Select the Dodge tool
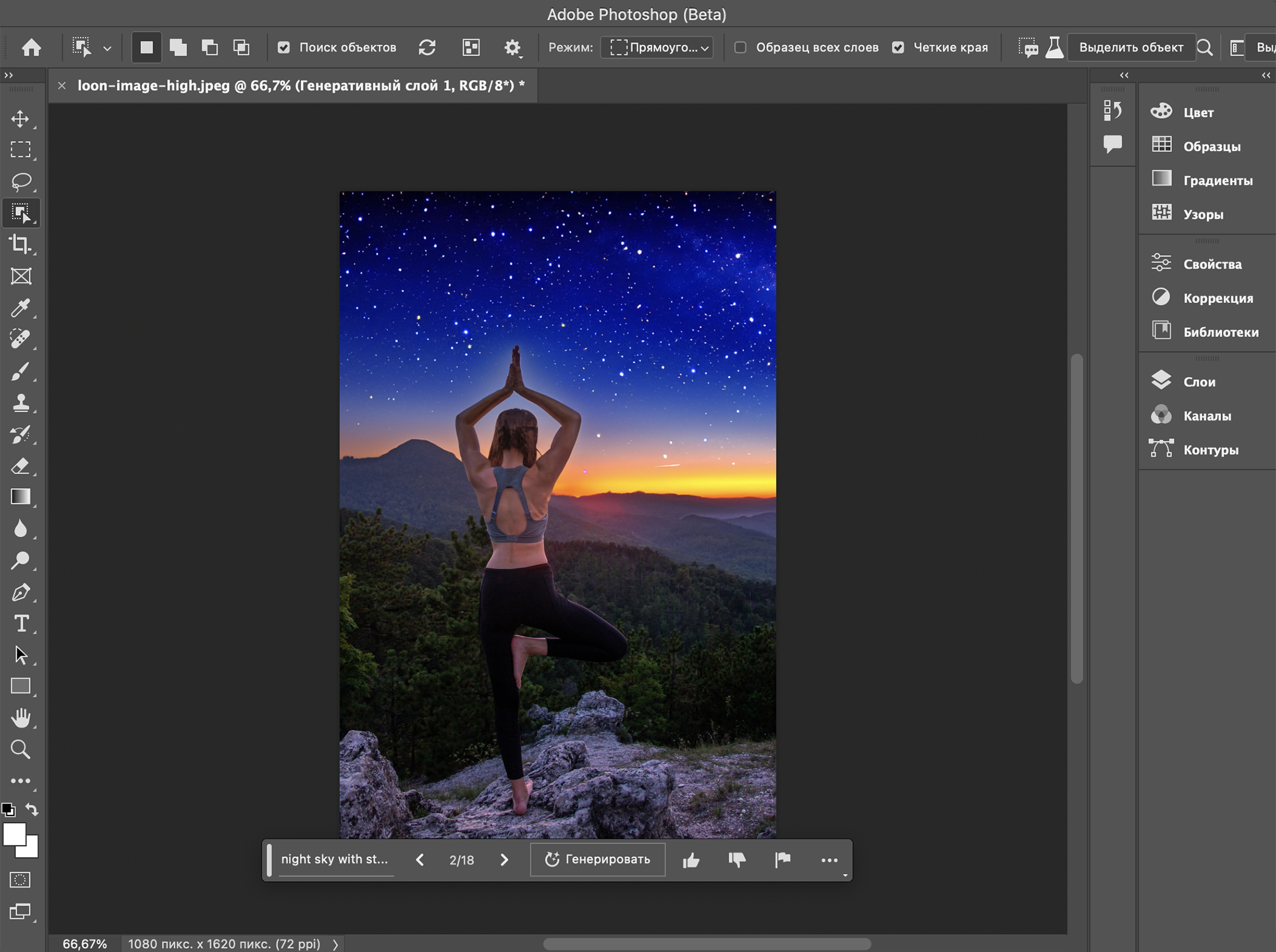 click(20, 560)
